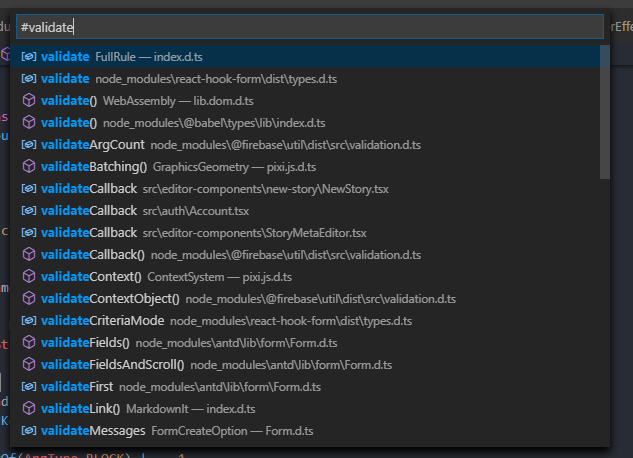Select validateMessages FormCreateOption Form.d.ts

click(x=305, y=431)
